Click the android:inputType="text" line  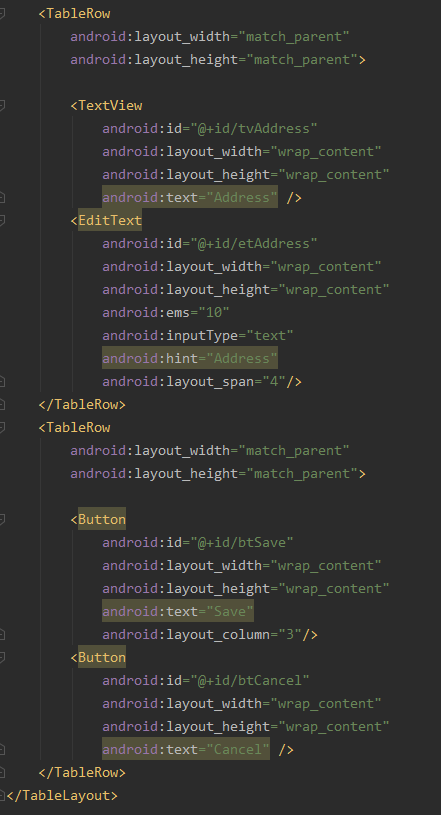(x=198, y=335)
